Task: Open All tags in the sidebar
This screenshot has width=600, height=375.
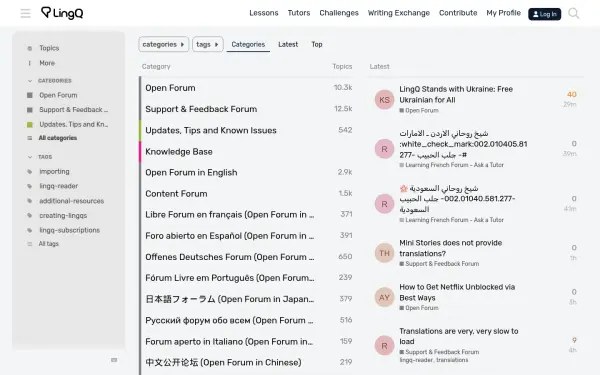Action: click(48, 244)
